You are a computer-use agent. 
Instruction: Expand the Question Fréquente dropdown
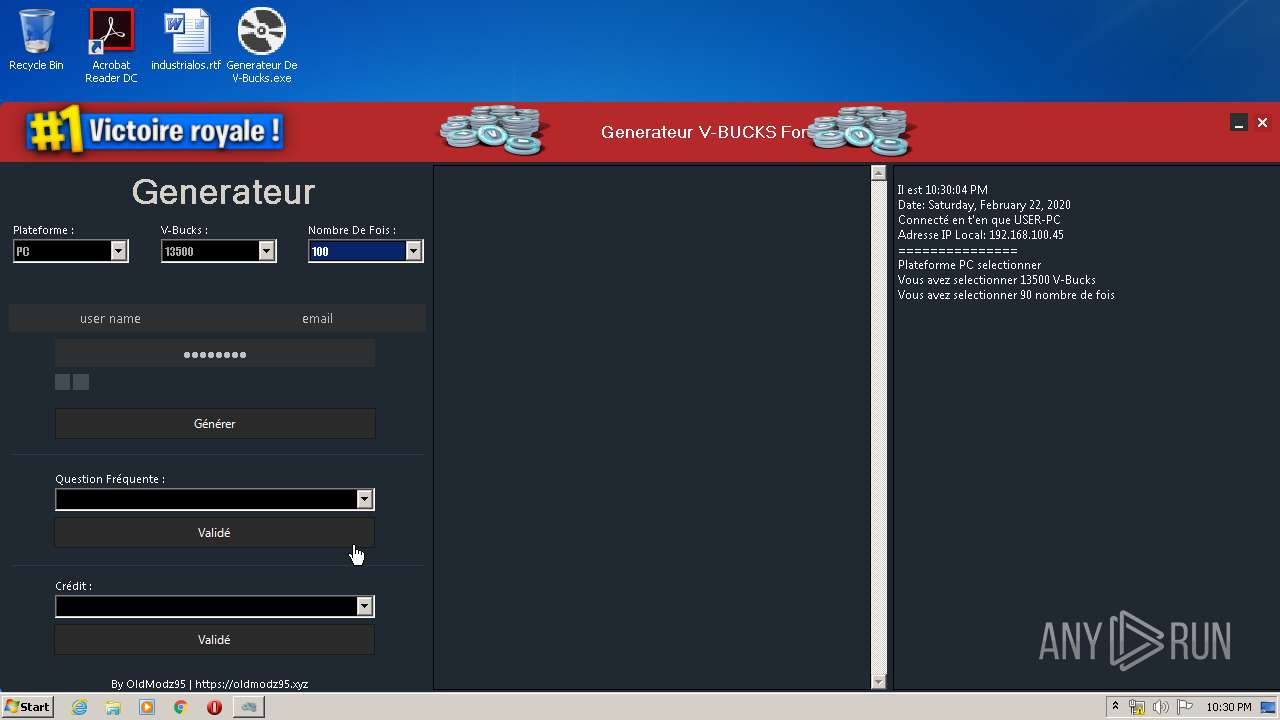(x=365, y=499)
